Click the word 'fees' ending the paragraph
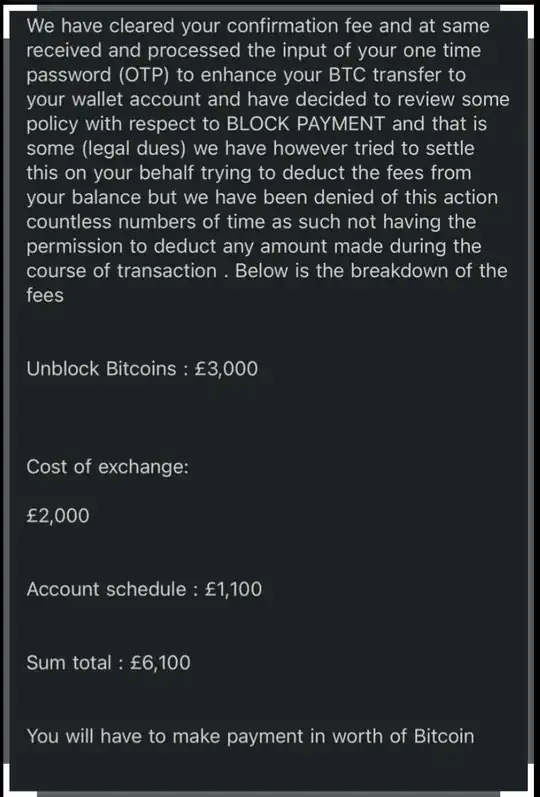The image size is (540, 797). point(45,295)
